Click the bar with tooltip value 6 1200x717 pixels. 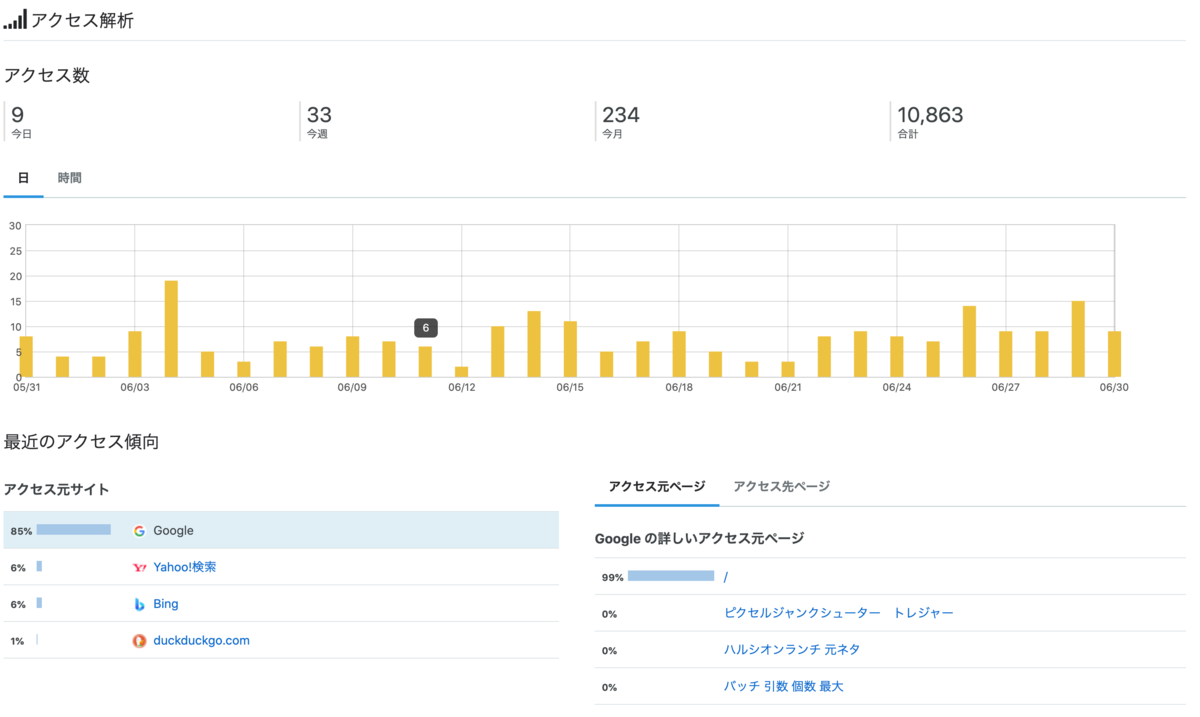click(x=425, y=362)
